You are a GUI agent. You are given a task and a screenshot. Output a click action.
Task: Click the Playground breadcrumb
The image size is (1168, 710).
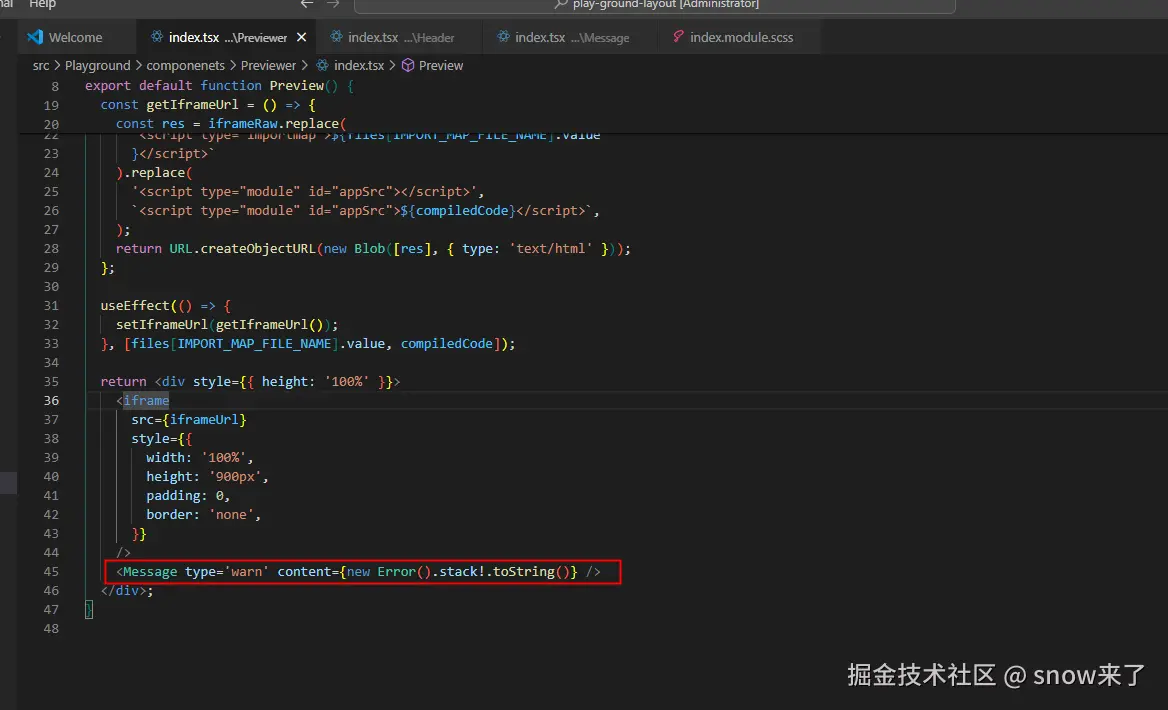coord(98,66)
